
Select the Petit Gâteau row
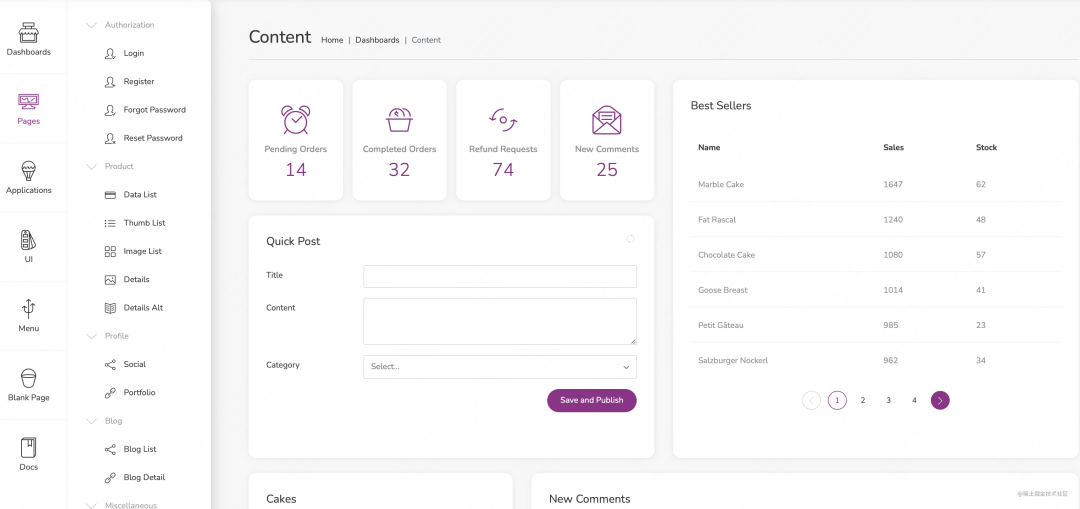pos(875,325)
